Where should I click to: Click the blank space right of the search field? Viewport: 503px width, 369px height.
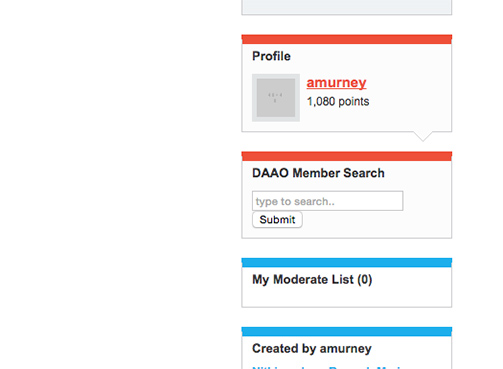click(x=427, y=201)
